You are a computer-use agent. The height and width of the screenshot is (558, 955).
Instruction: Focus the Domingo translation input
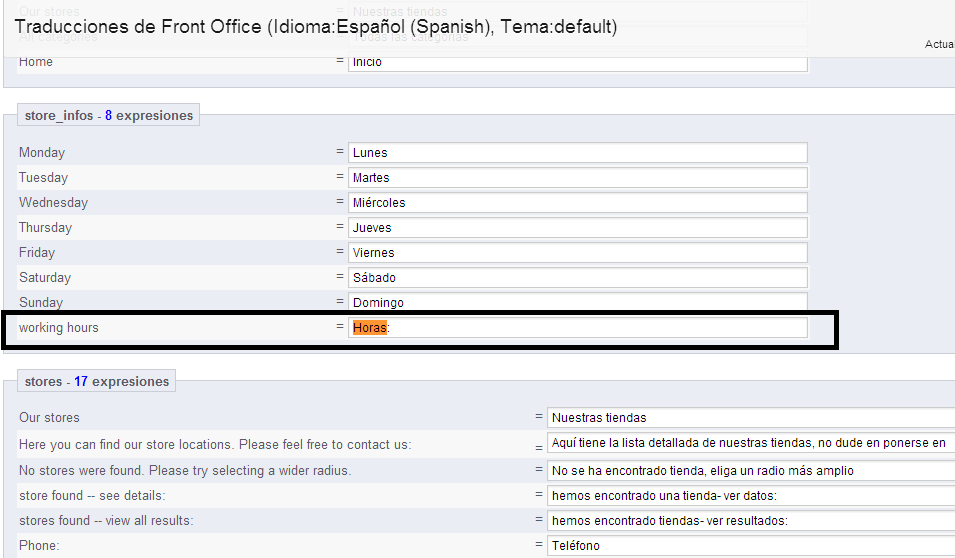[x=578, y=302]
